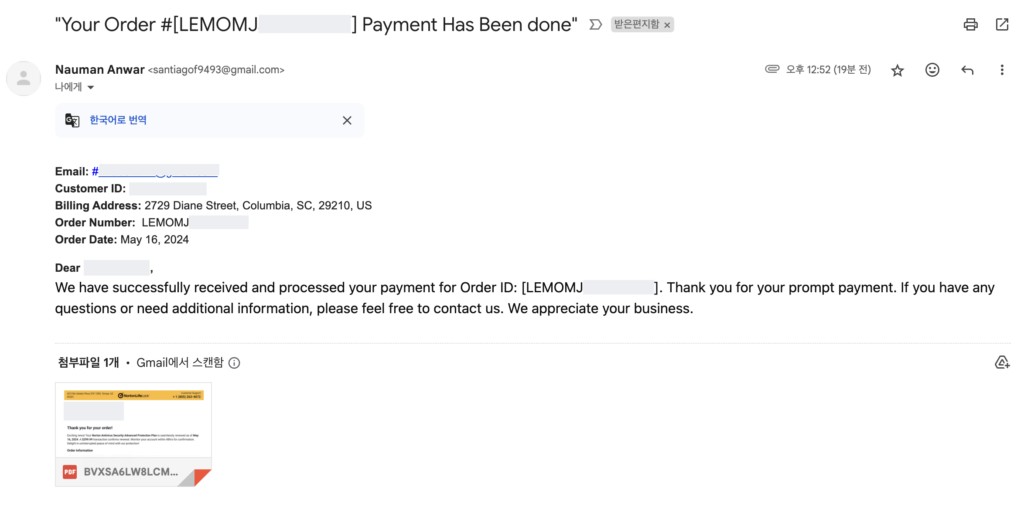Star this email from Nauman Anwar
The width and height of the screenshot is (1024, 506).
897,71
